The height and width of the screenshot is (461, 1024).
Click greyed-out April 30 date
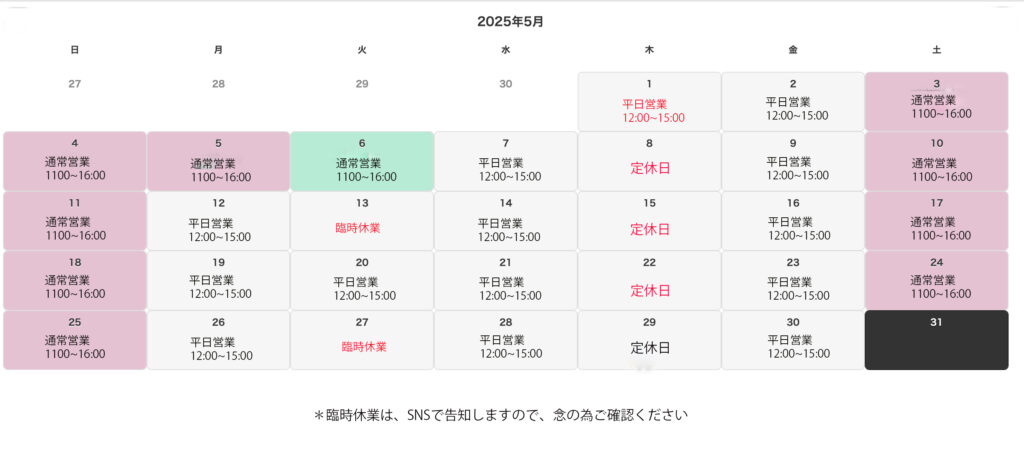(x=506, y=84)
